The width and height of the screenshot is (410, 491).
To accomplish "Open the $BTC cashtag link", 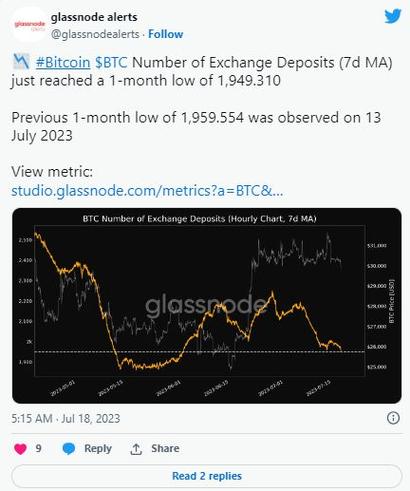I will (111, 62).
